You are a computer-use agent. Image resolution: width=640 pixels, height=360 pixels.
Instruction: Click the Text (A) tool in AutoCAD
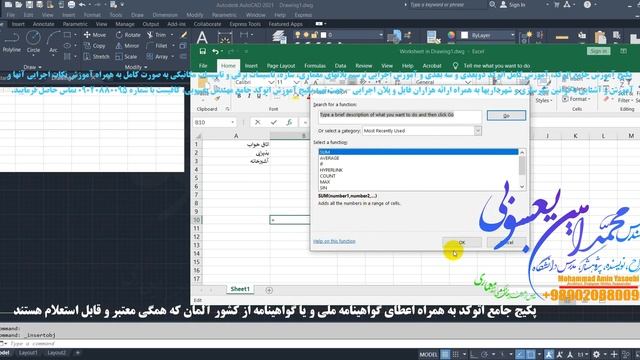[202, 38]
